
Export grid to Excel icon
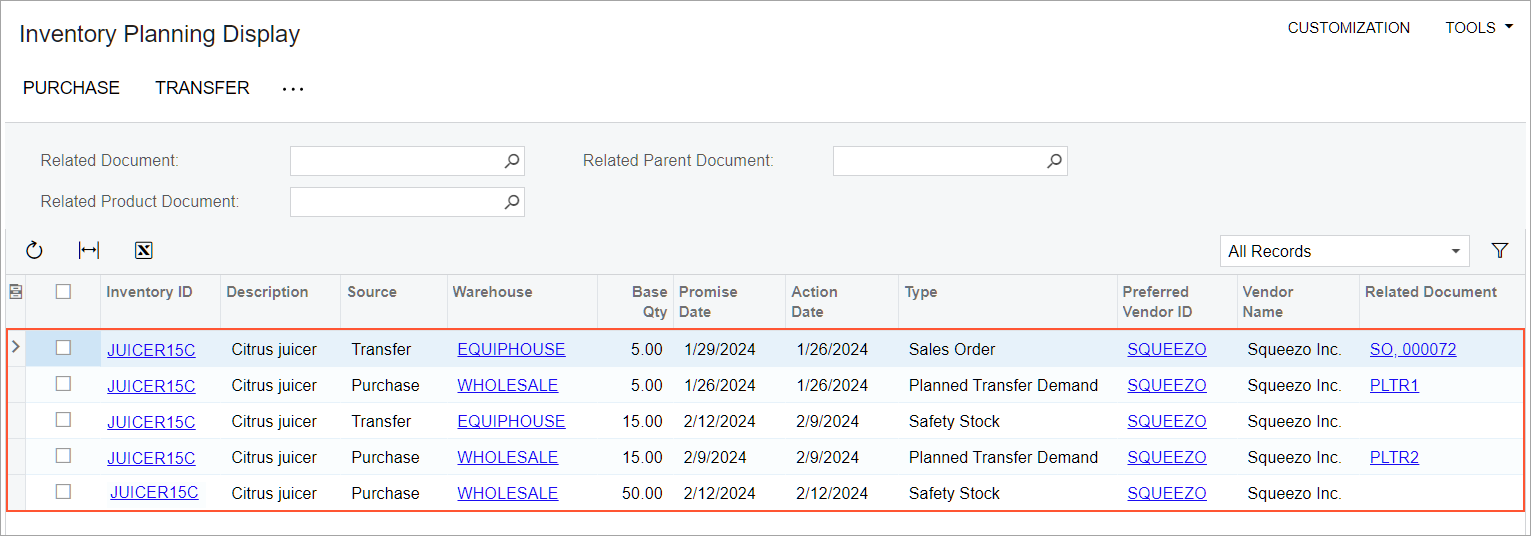(143, 251)
